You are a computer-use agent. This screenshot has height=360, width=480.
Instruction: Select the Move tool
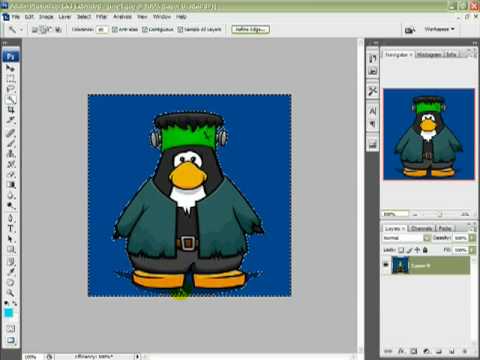click(x=10, y=68)
